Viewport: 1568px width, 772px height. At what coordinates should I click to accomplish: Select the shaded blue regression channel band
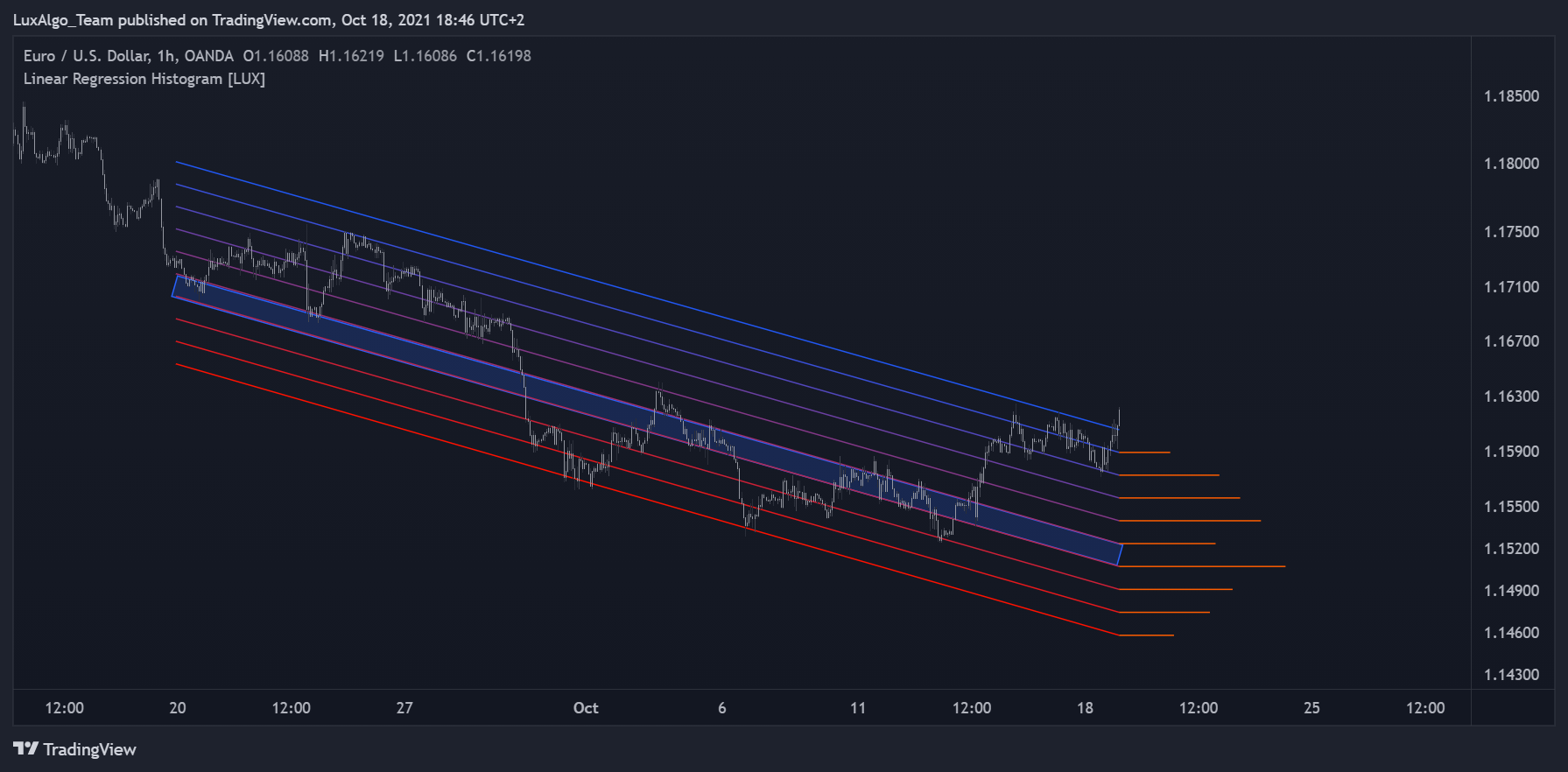(647, 420)
